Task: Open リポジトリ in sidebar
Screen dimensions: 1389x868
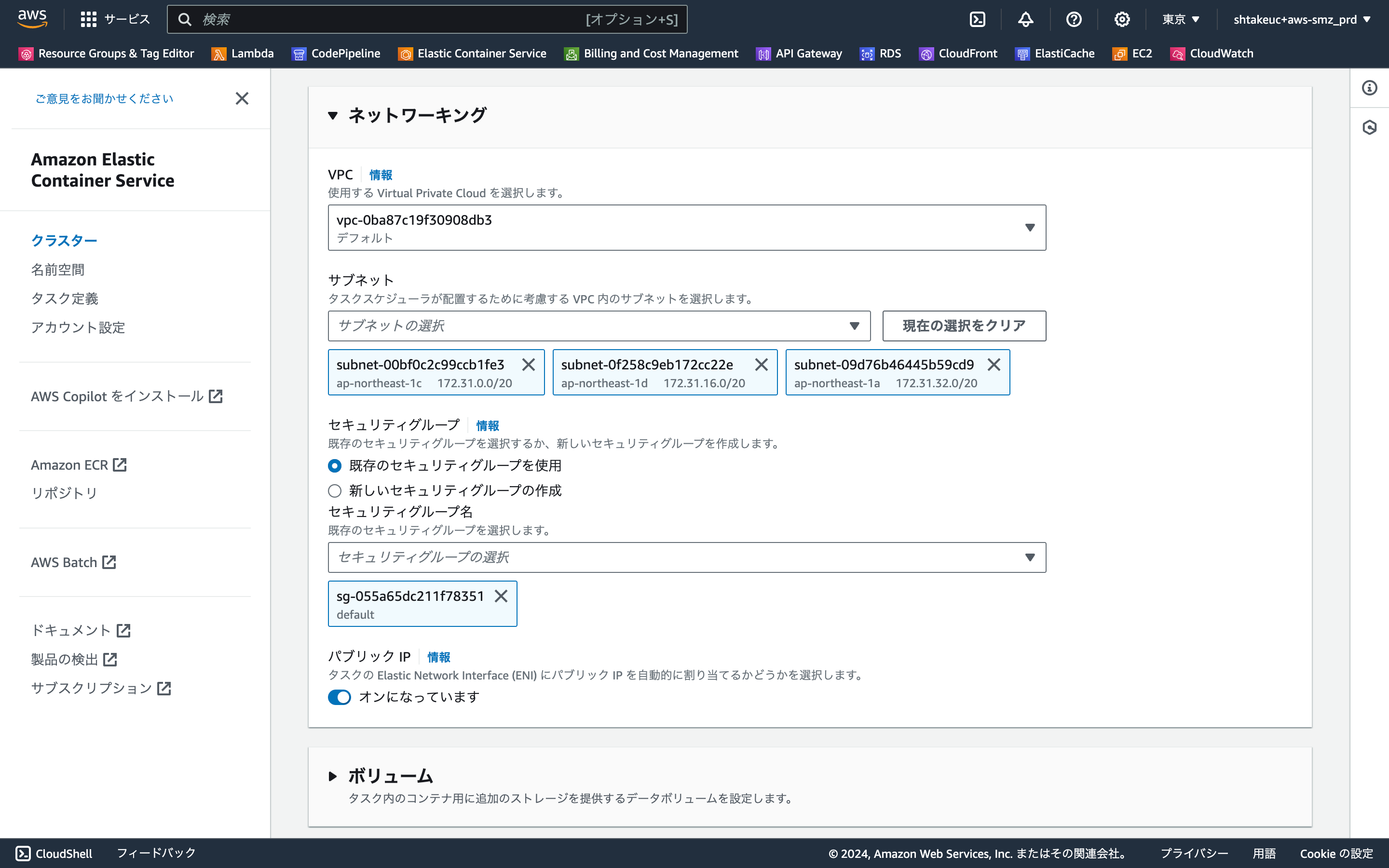Action: pyautogui.click(x=64, y=492)
